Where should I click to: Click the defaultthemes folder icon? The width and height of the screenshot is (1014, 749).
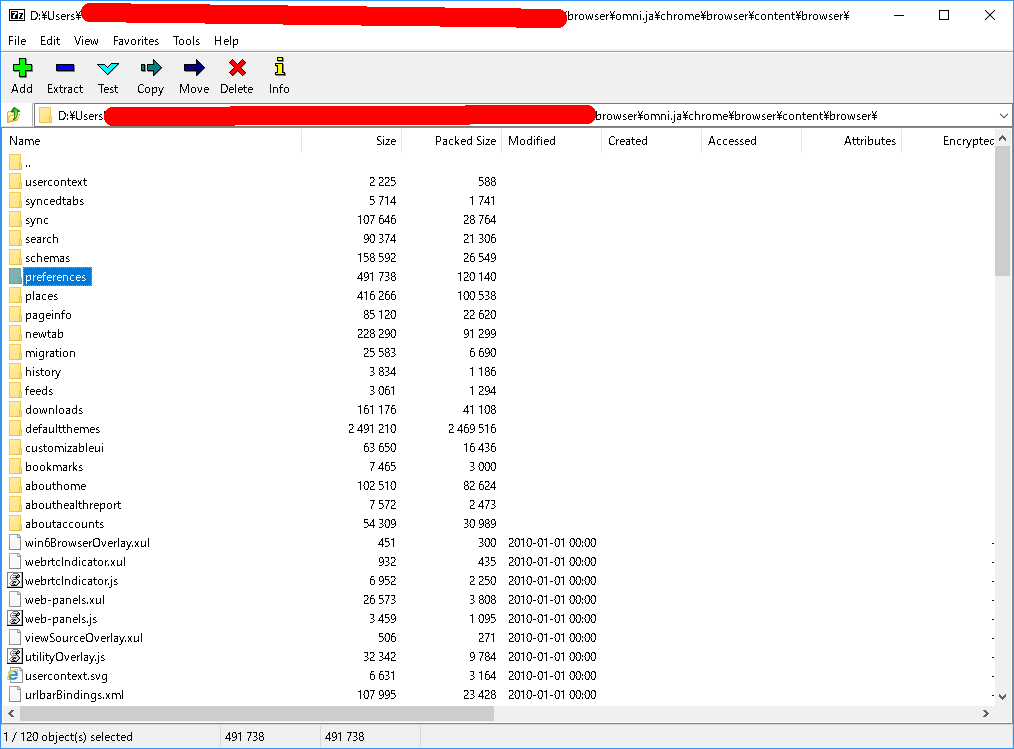pos(16,428)
